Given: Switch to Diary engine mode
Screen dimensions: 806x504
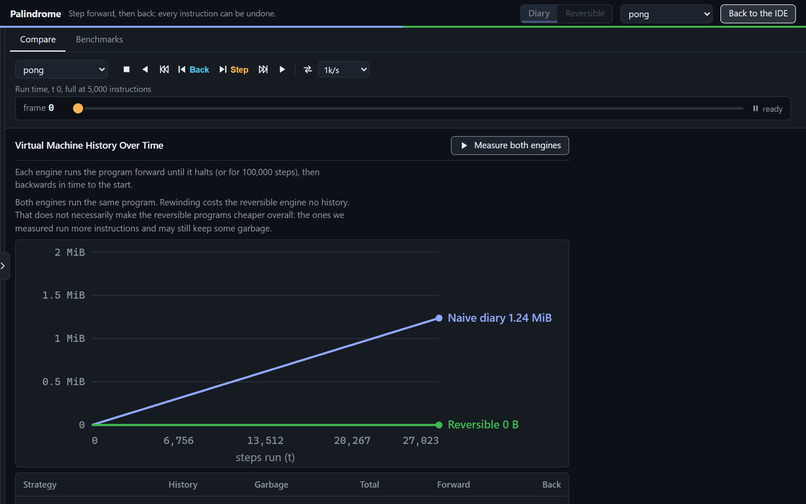Looking at the screenshot, I should pyautogui.click(x=539, y=13).
